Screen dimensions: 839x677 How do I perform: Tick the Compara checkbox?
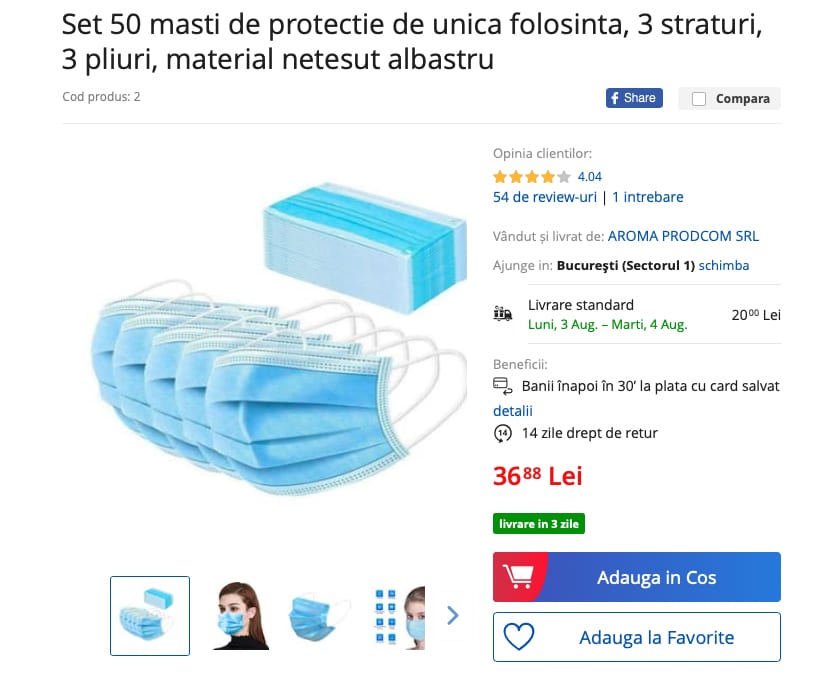pos(699,99)
